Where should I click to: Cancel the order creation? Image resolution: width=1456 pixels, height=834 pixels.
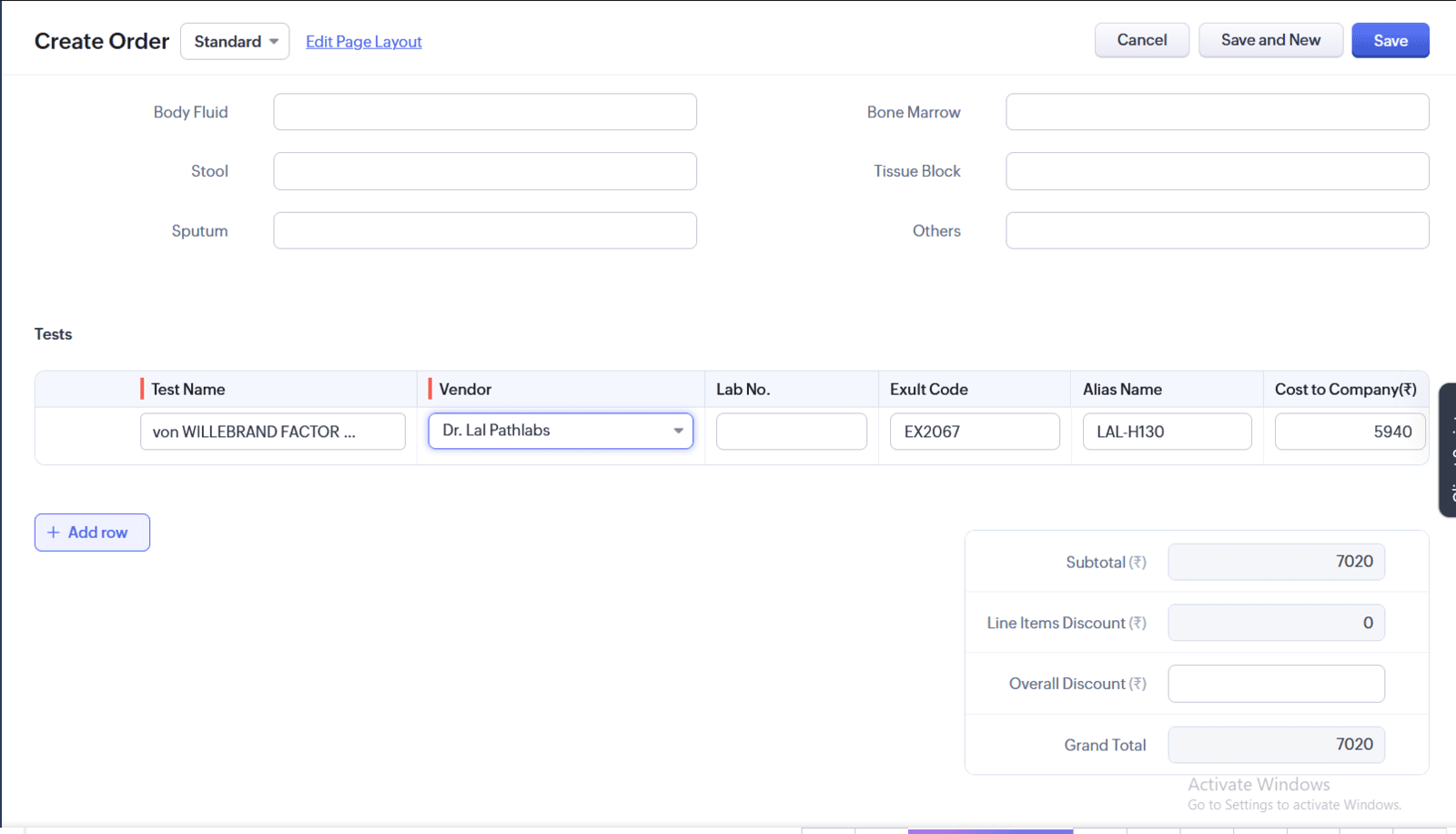1141,41
